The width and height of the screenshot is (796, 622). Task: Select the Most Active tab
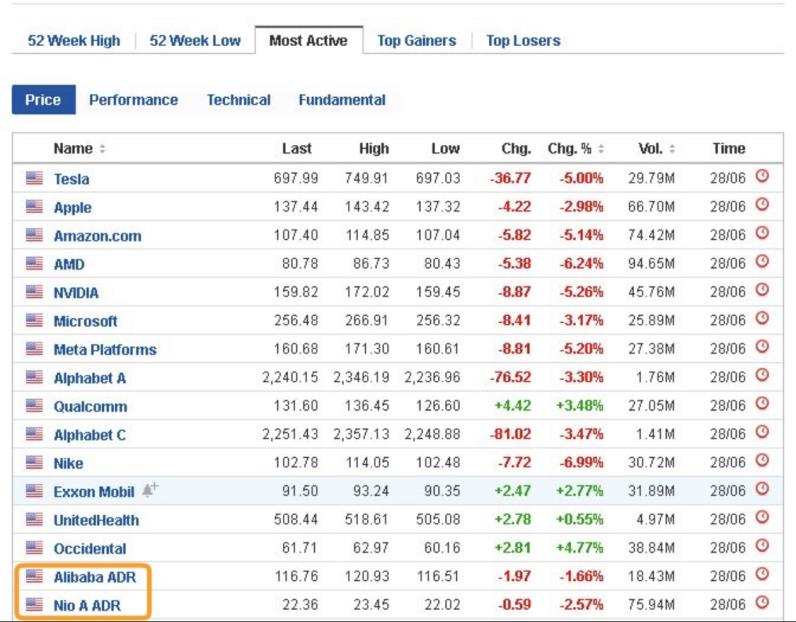(x=309, y=41)
